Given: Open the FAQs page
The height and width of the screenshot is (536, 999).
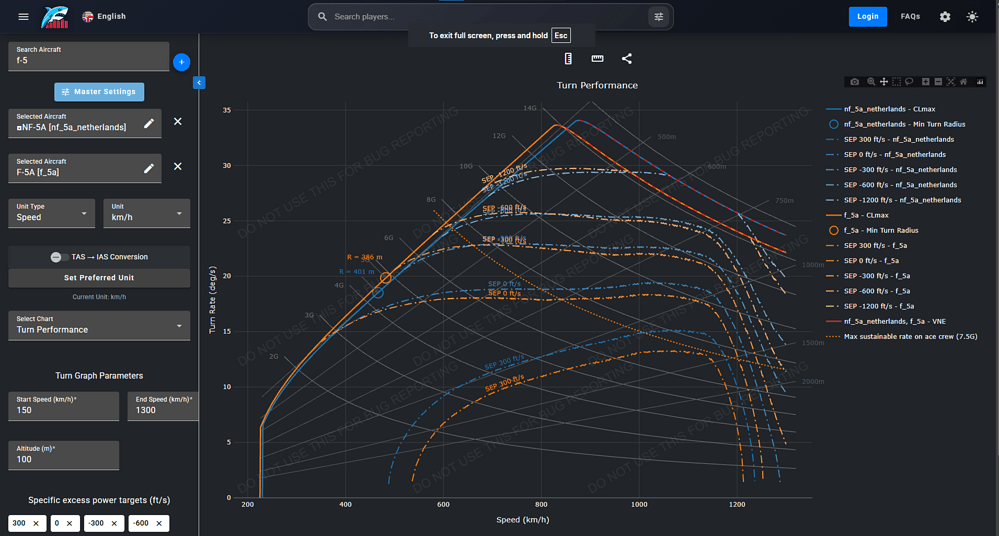Looking at the screenshot, I should click(910, 17).
